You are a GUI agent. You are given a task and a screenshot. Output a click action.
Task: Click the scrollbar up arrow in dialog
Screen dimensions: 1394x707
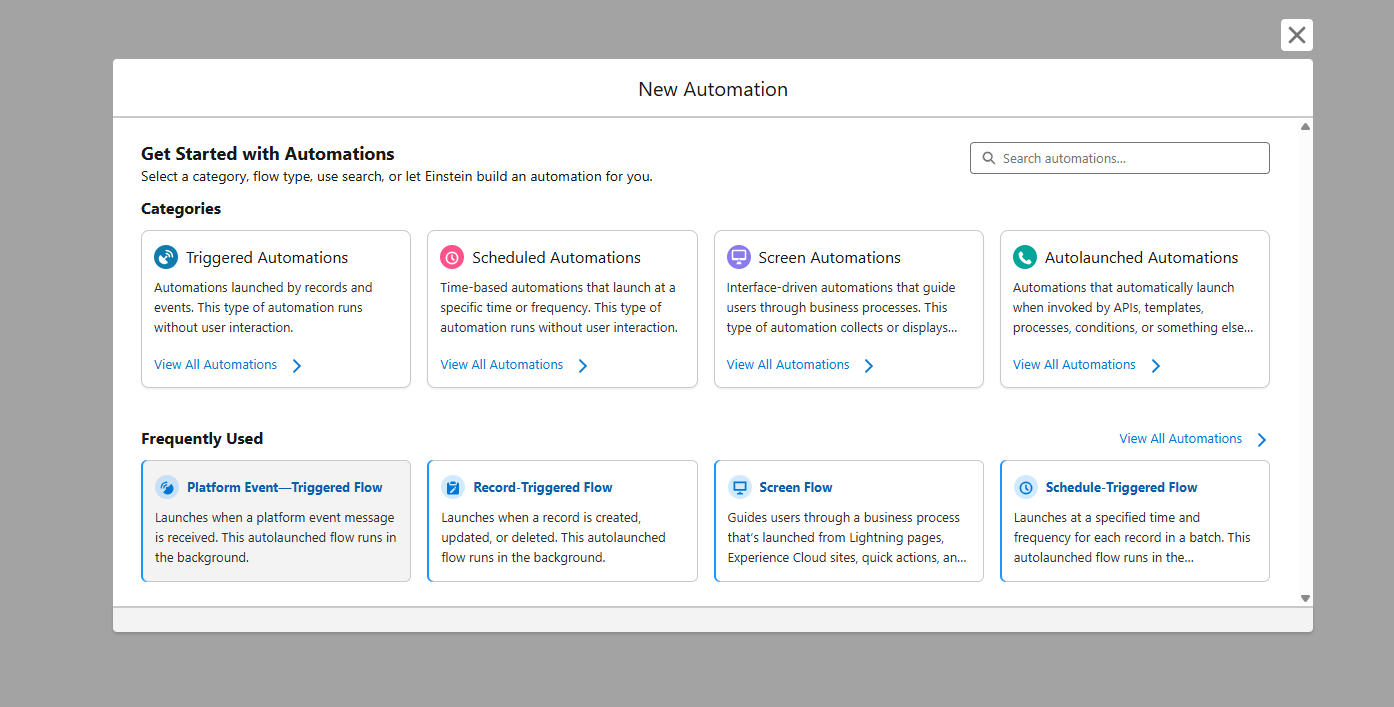click(1305, 127)
